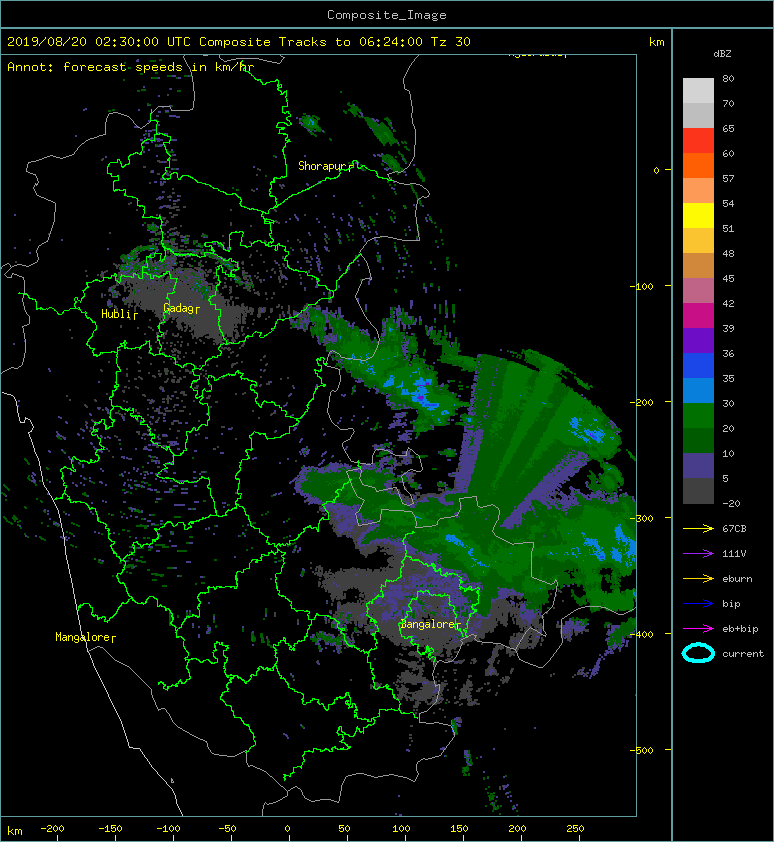Click the Composite_Image title text
This screenshot has height=842, width=774.
387,15
